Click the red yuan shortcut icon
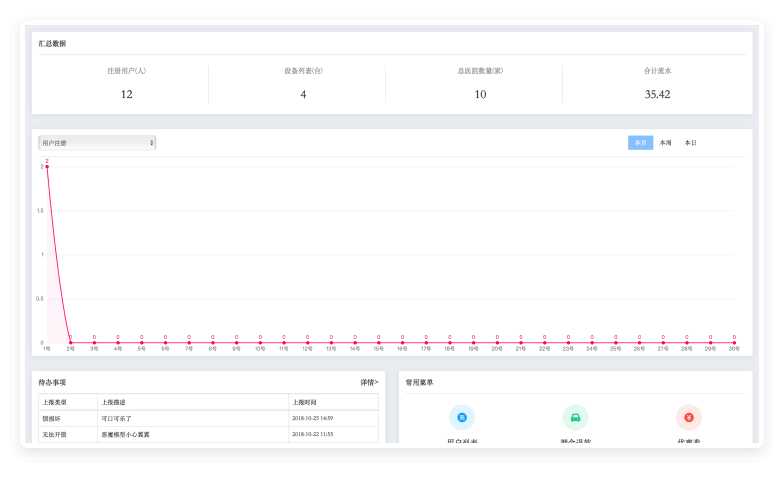The width and height of the screenshot is (784, 480). 688,417
